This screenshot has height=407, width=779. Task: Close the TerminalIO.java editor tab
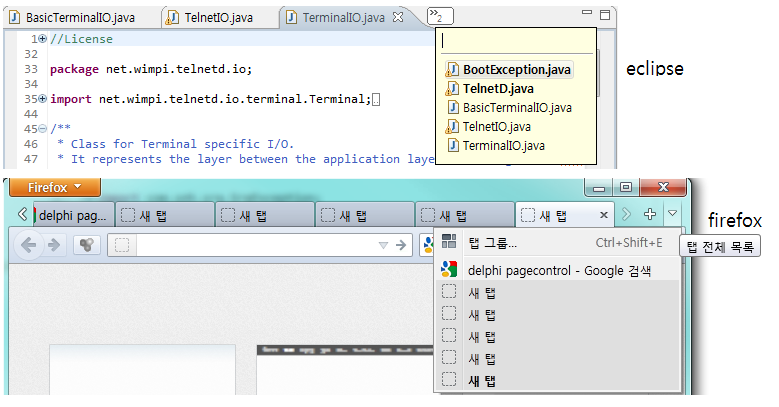click(398, 17)
